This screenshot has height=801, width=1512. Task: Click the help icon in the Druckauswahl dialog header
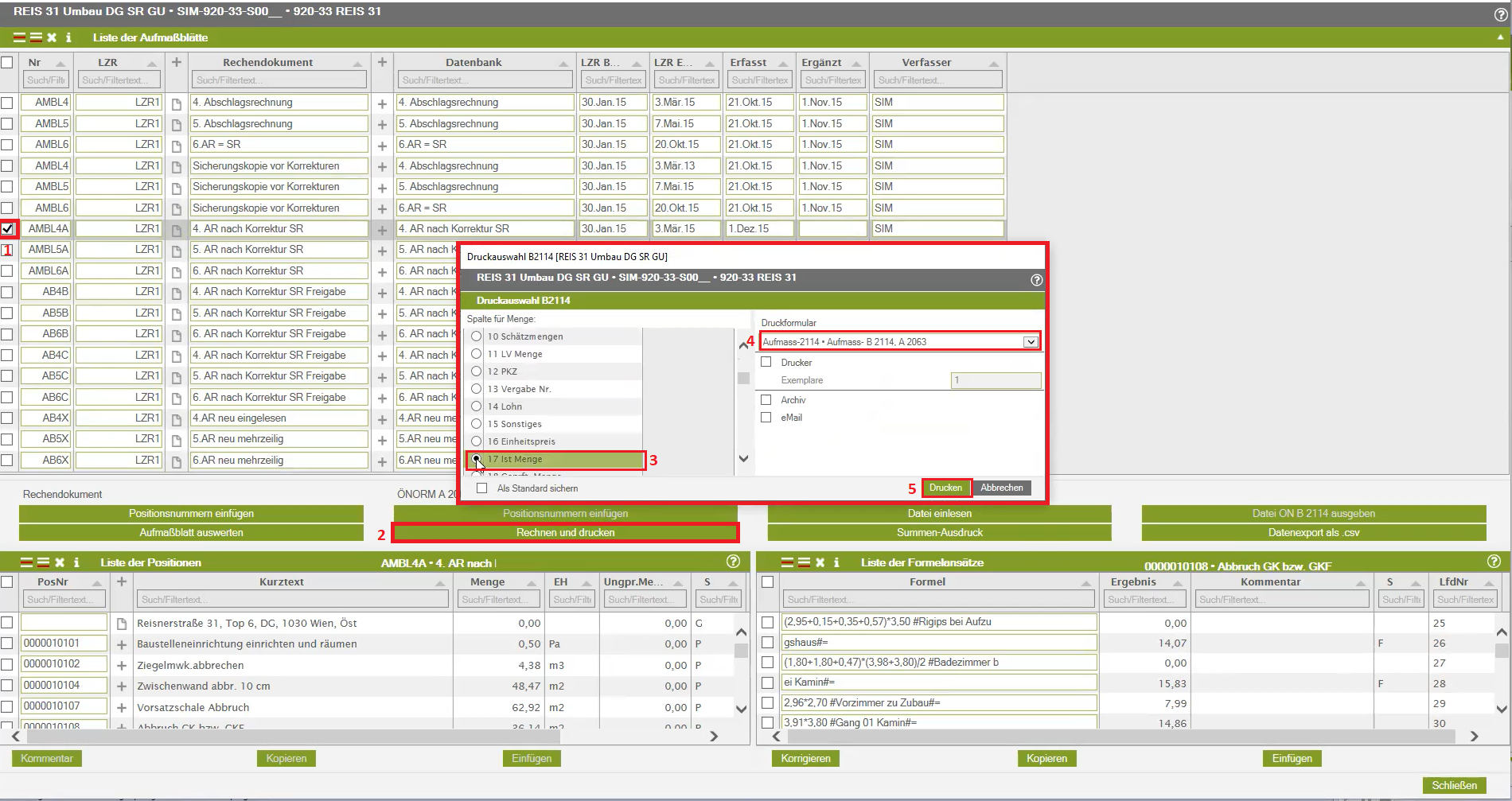click(1036, 280)
